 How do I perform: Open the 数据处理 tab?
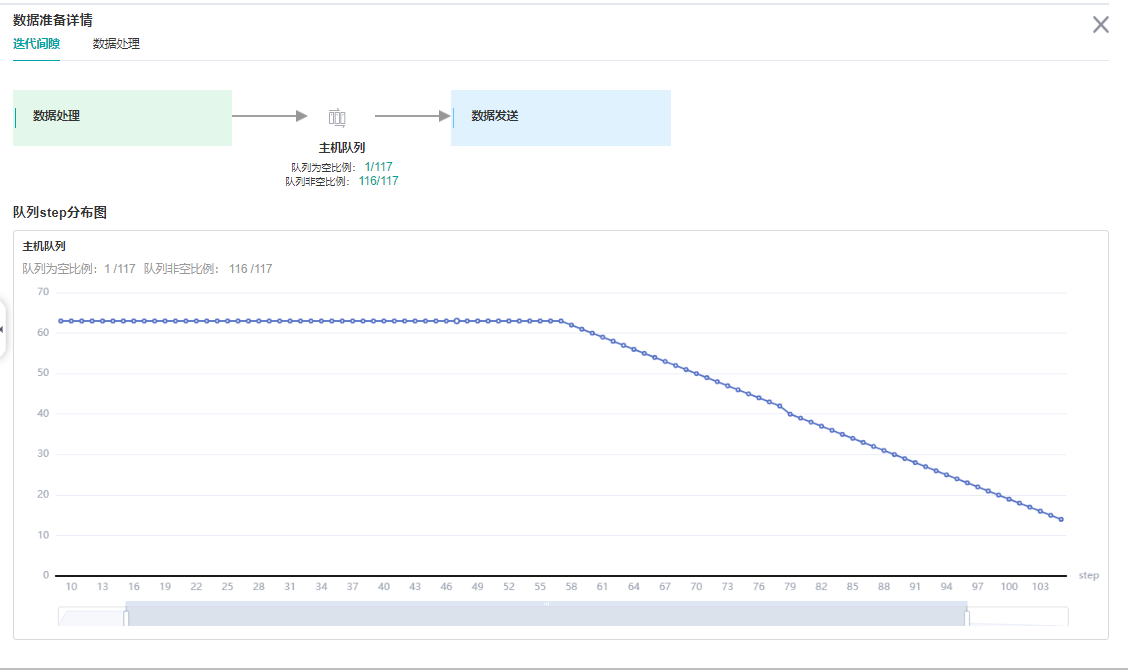click(x=116, y=44)
